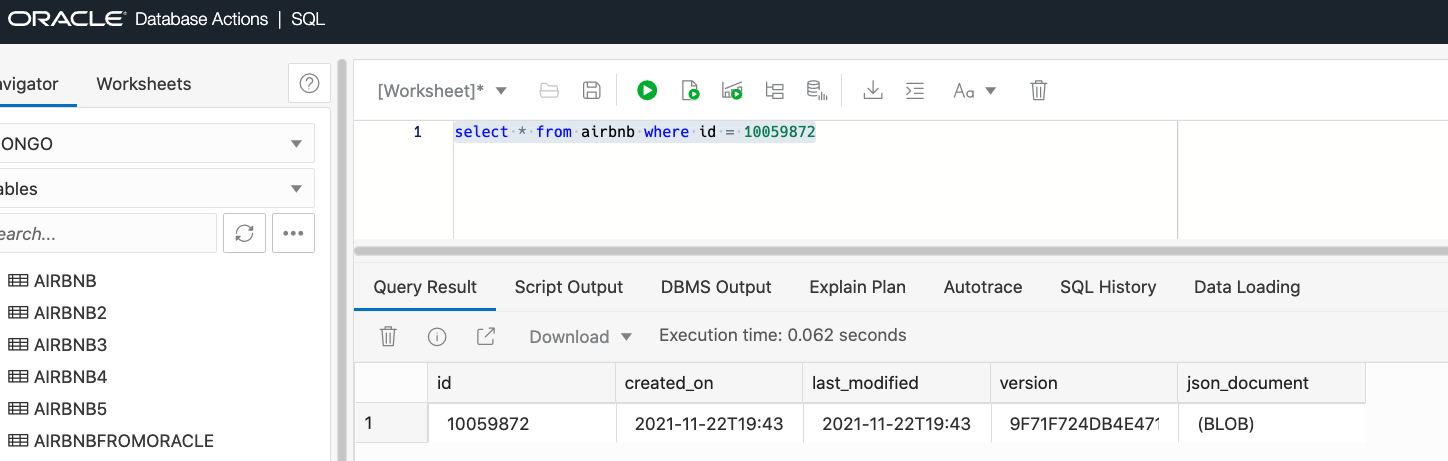The height and width of the screenshot is (461, 1448).
Task: Click the SQL statement in the editor
Action: click(635, 132)
